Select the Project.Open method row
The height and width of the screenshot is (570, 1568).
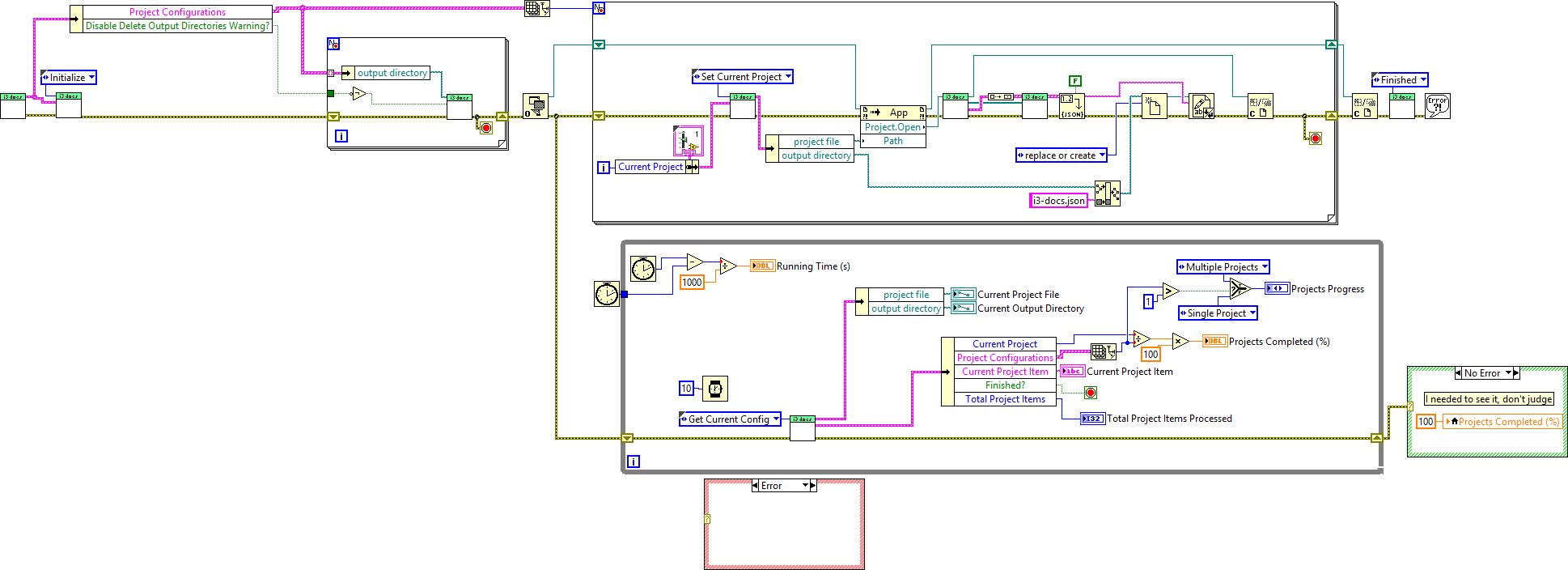point(893,127)
